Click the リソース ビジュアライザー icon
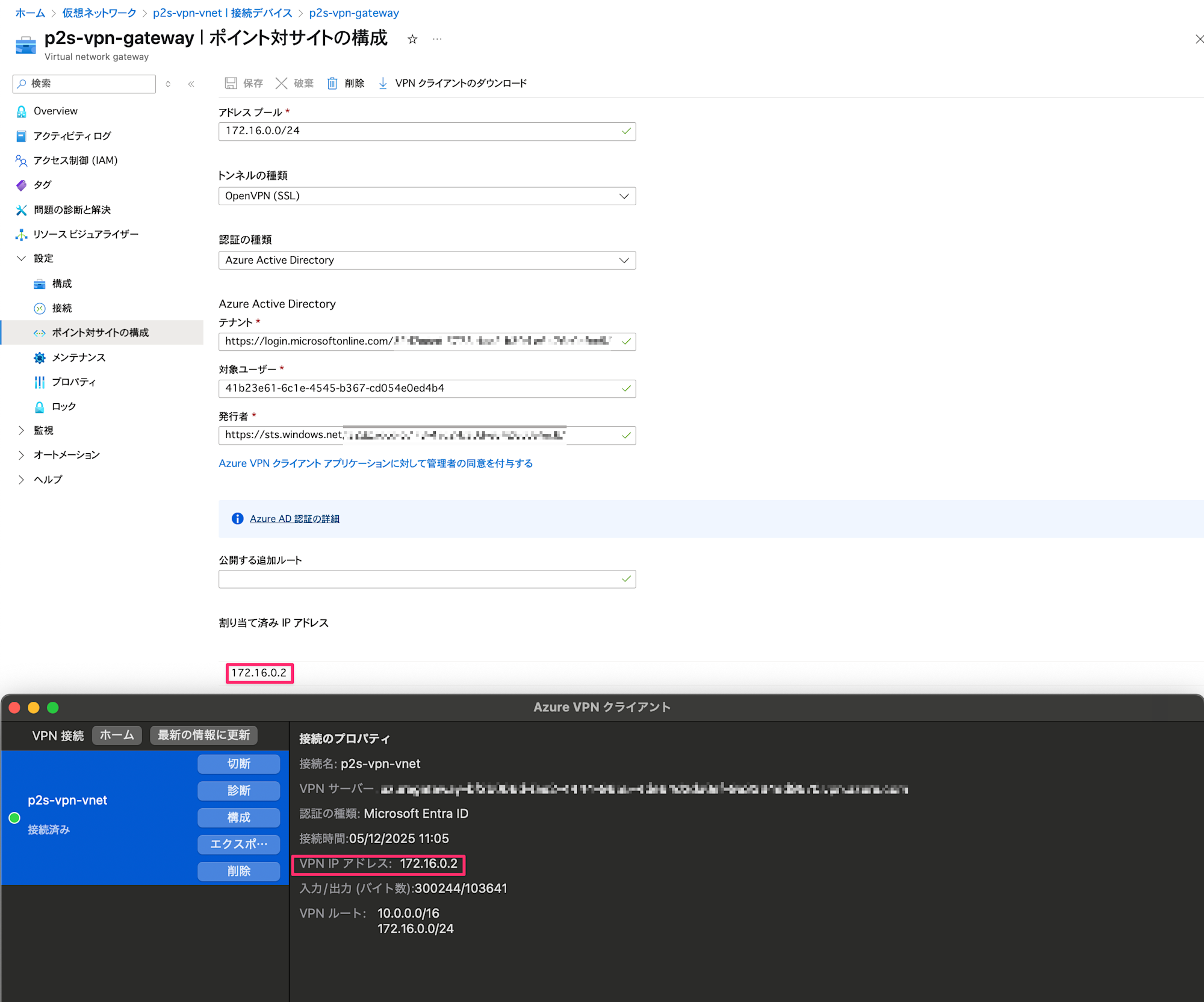1204x1002 pixels. coord(21,235)
